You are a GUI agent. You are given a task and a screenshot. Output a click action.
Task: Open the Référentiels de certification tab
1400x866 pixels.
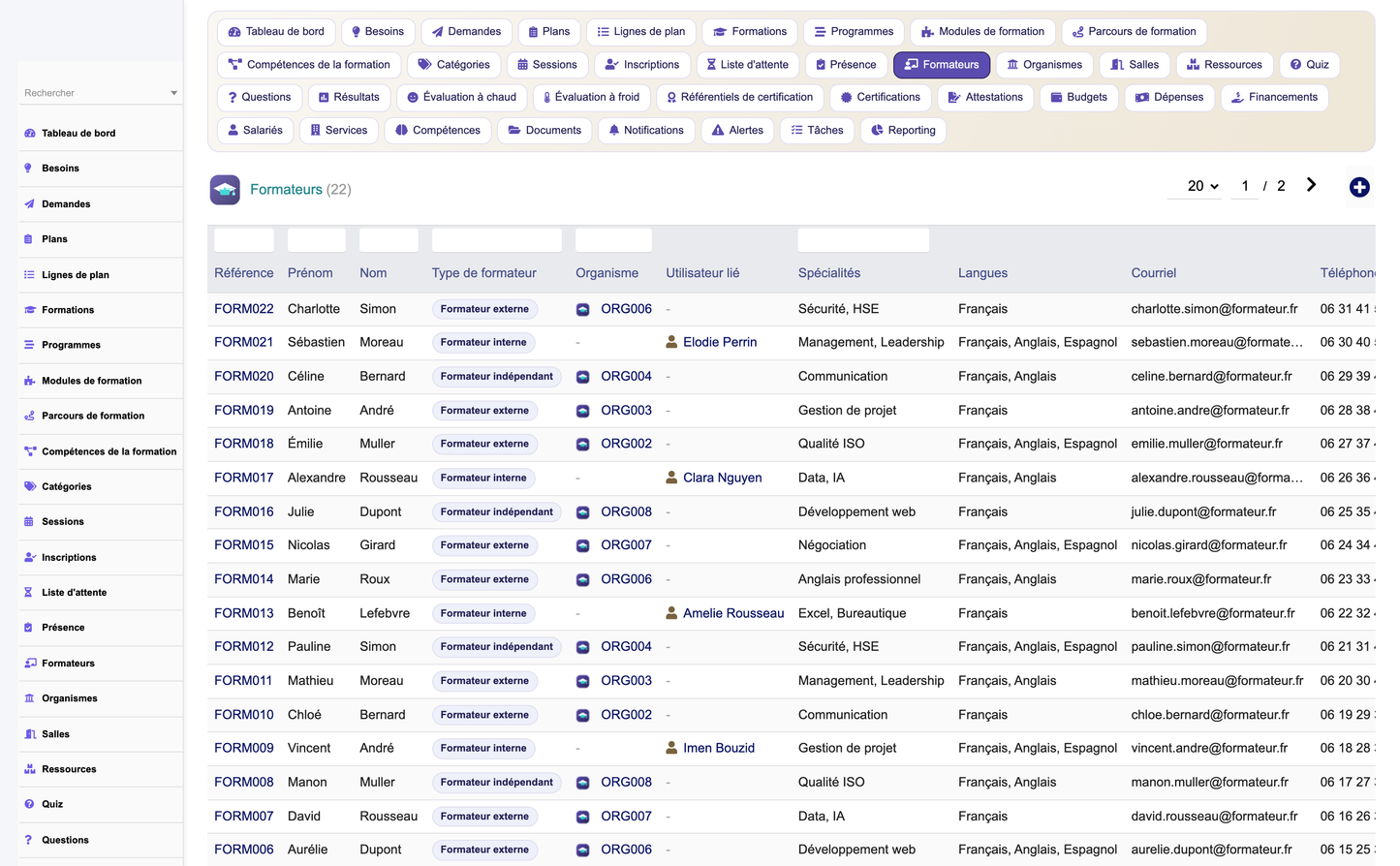[x=740, y=98]
